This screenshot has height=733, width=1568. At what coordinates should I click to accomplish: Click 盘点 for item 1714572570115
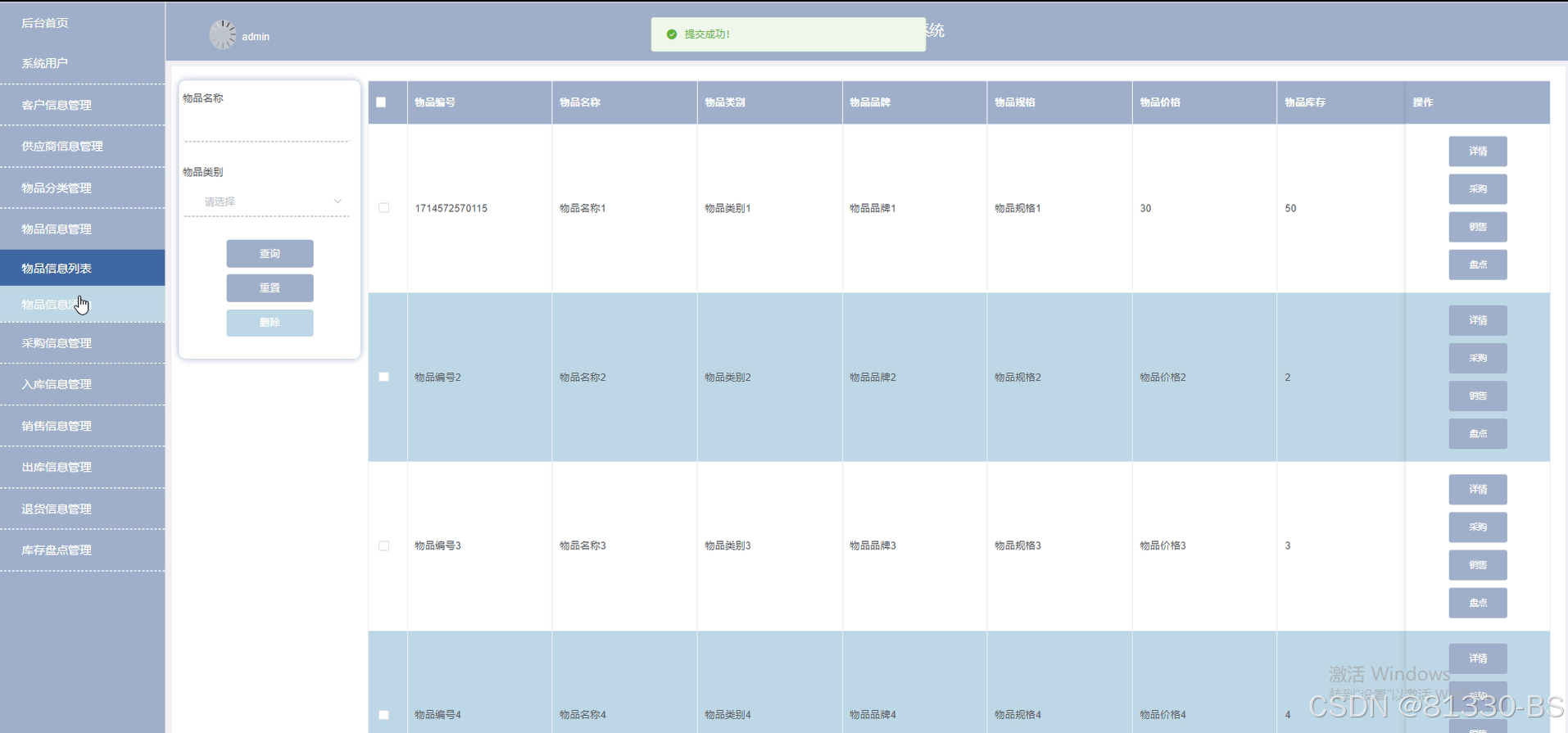tap(1477, 265)
